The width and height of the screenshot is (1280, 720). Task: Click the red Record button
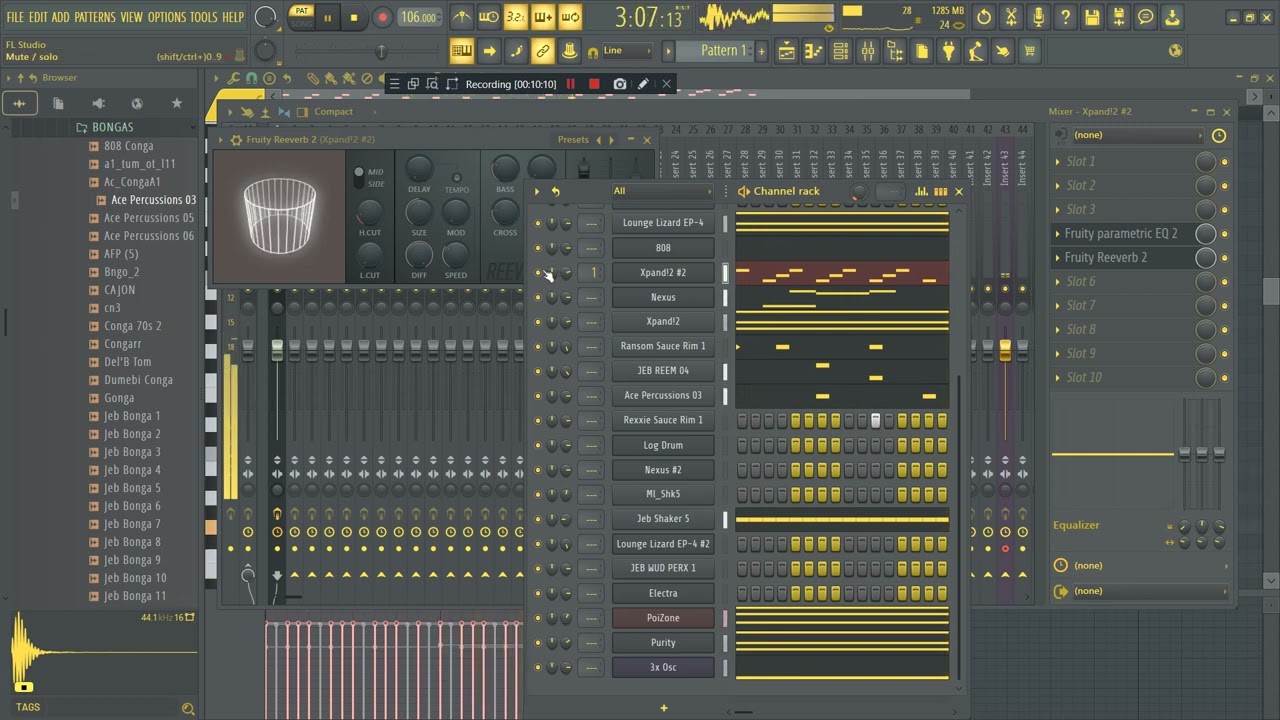(382, 17)
